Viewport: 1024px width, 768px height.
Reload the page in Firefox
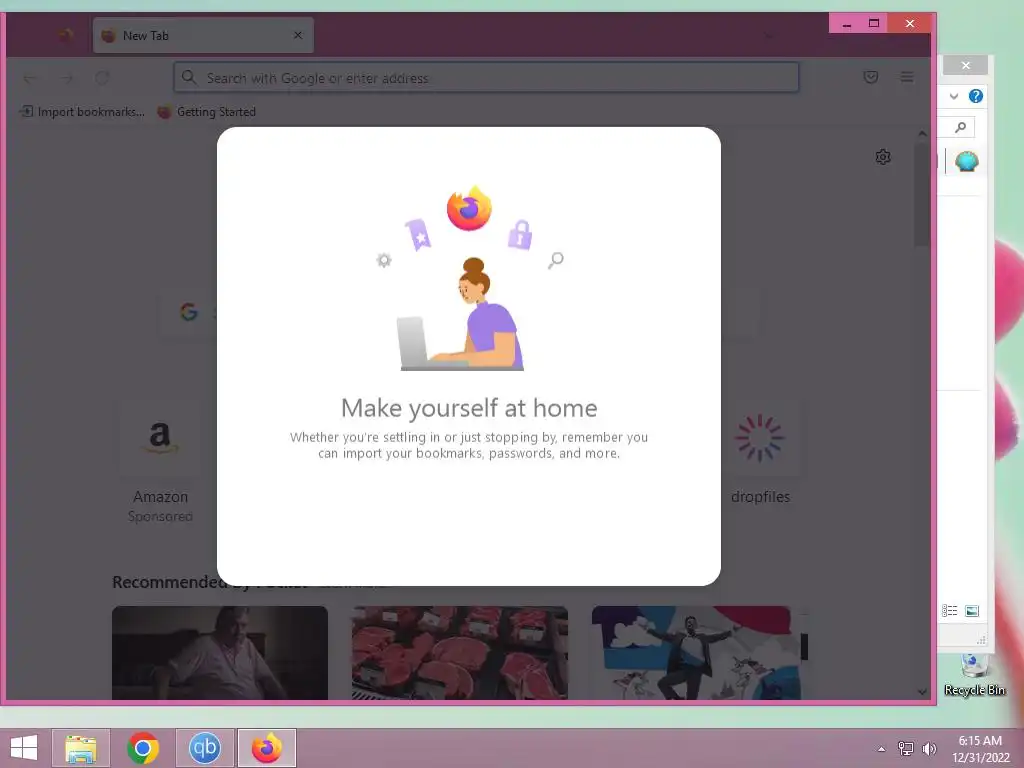pos(102,78)
